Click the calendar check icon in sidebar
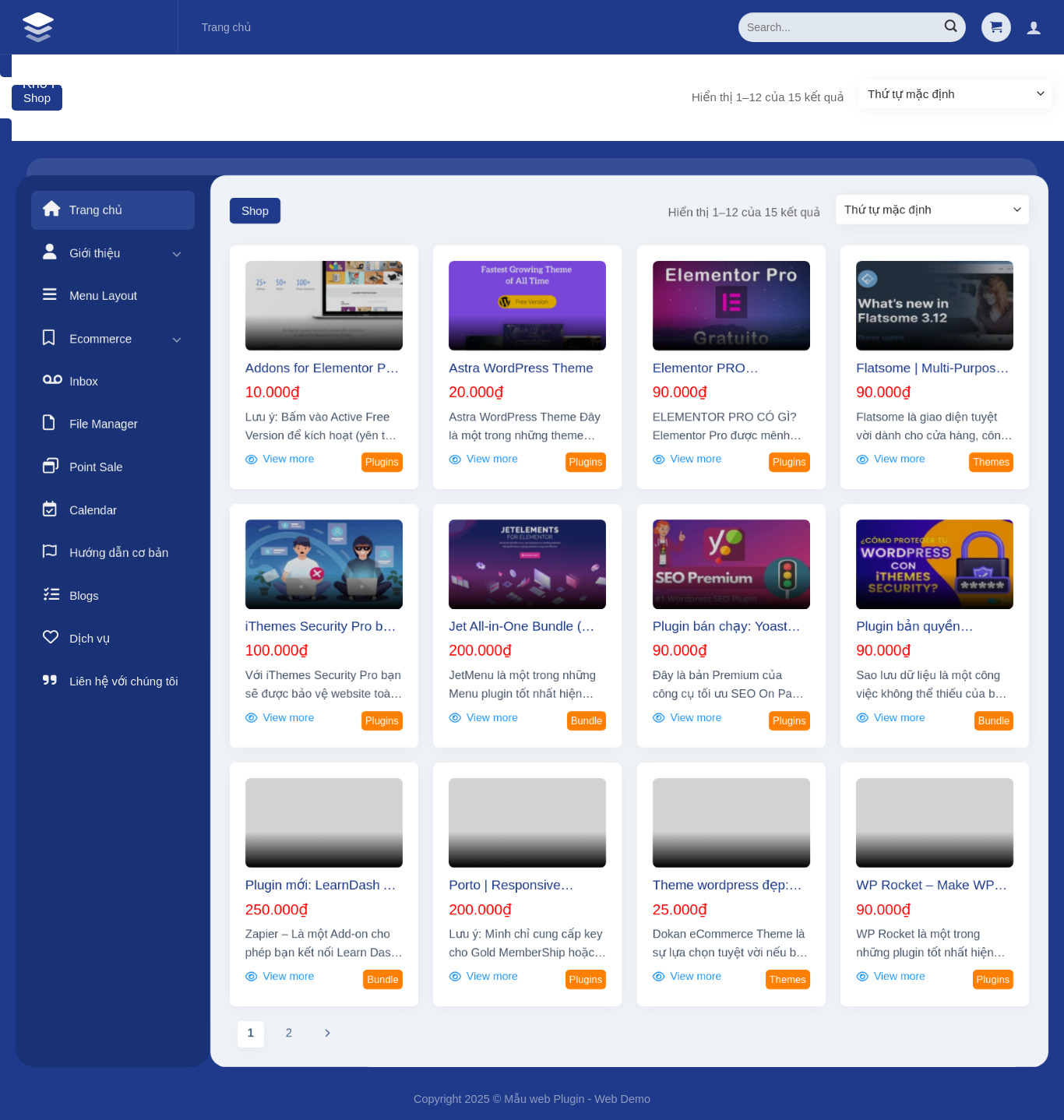 coord(50,509)
